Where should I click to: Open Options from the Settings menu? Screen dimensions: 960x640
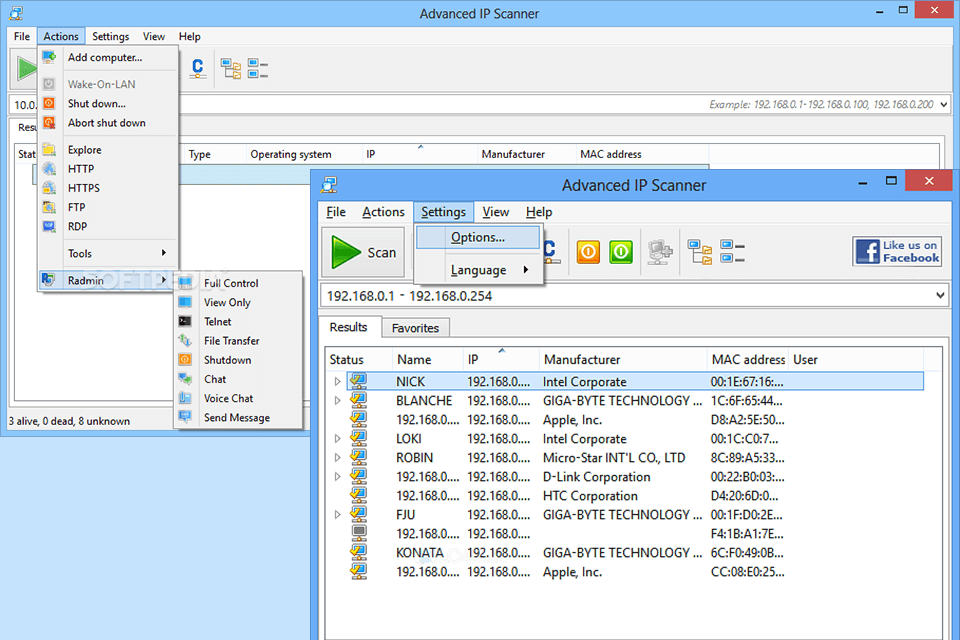point(478,237)
